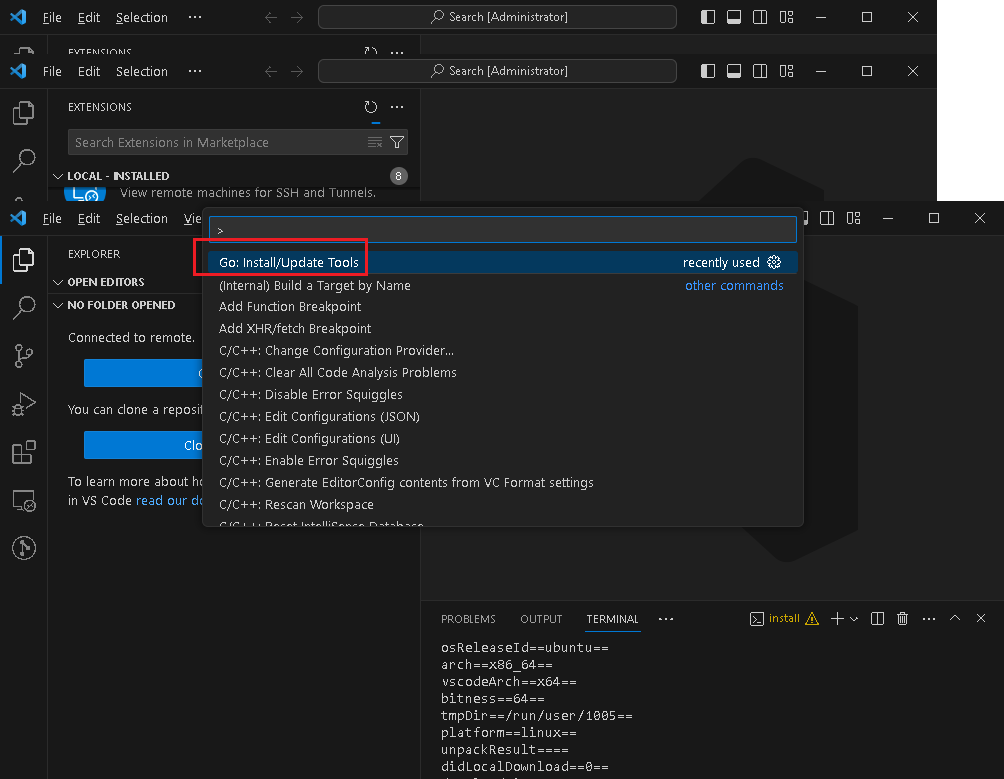Kill the active terminal with the trash icon
This screenshot has width=1004, height=779.
click(x=902, y=618)
